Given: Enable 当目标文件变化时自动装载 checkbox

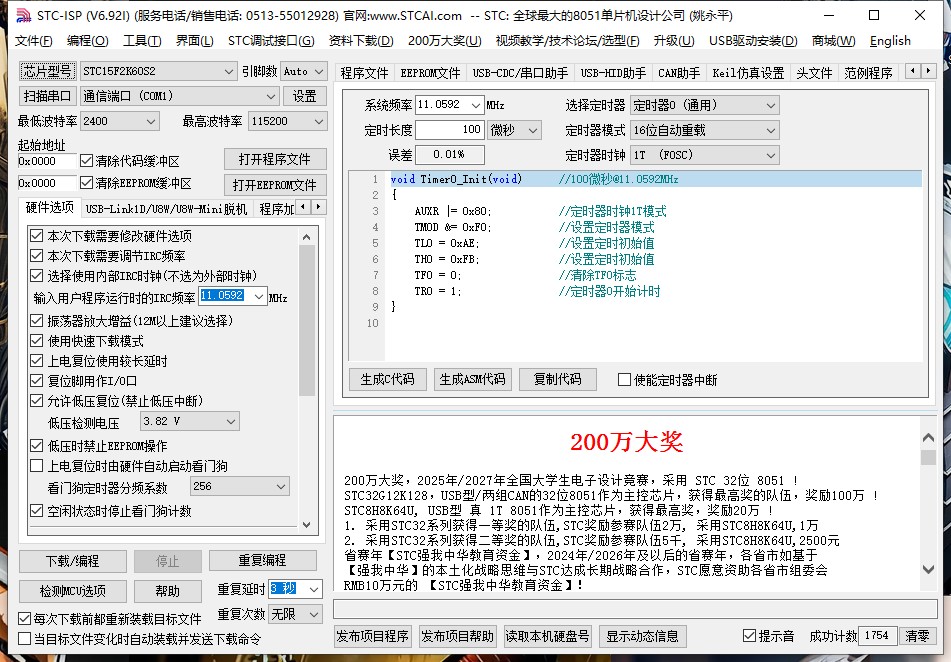Looking at the screenshot, I should tap(24, 638).
